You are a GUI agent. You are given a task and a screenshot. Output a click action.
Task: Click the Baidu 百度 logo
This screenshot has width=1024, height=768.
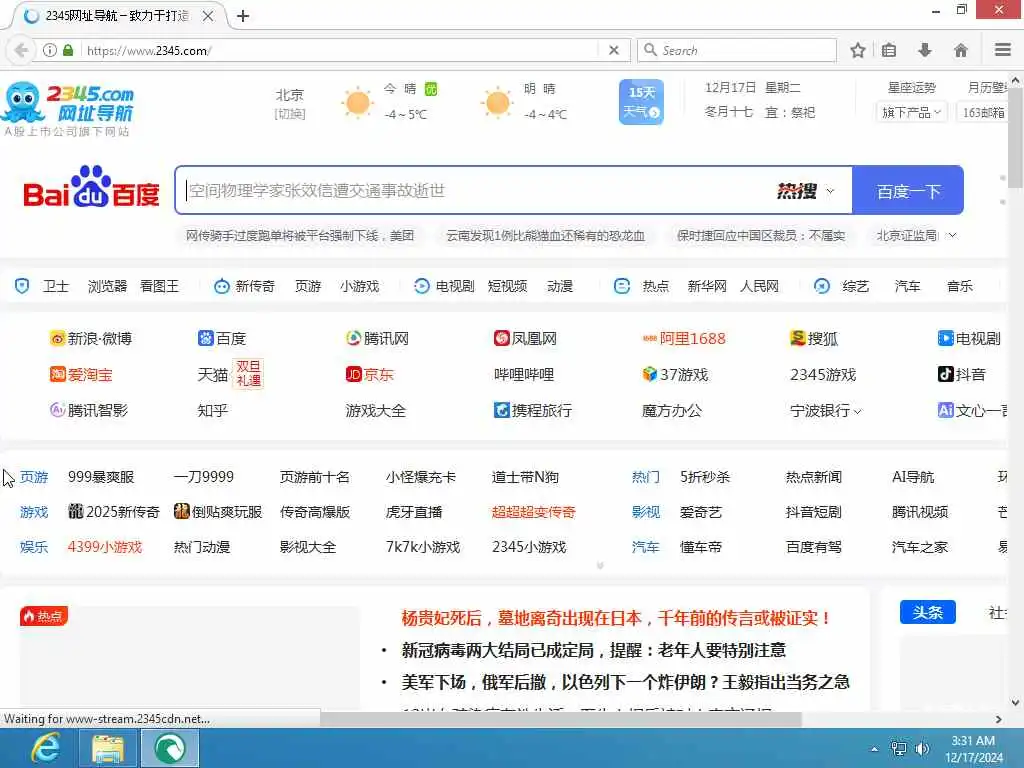pyautogui.click(x=91, y=189)
